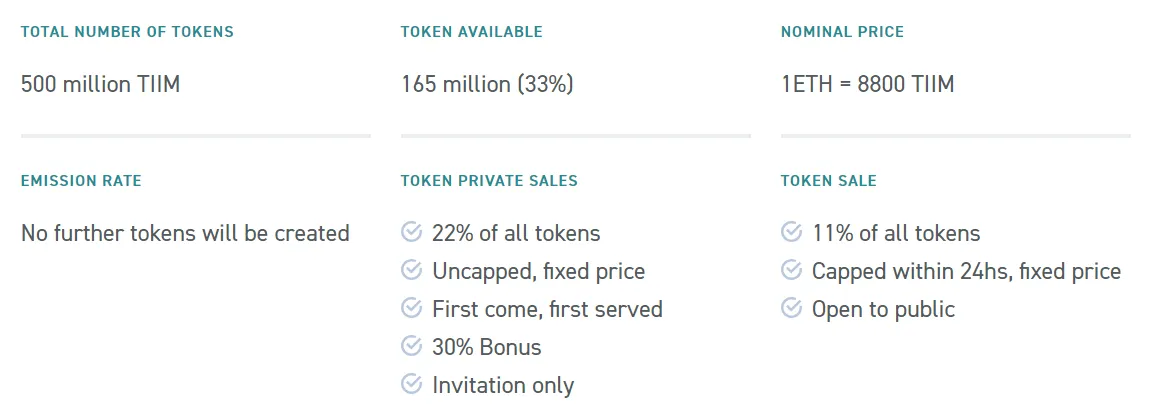Click the check icon beside Capped within 24hs
Image resolution: width=1151 pixels, height=416 pixels.
click(x=791, y=270)
